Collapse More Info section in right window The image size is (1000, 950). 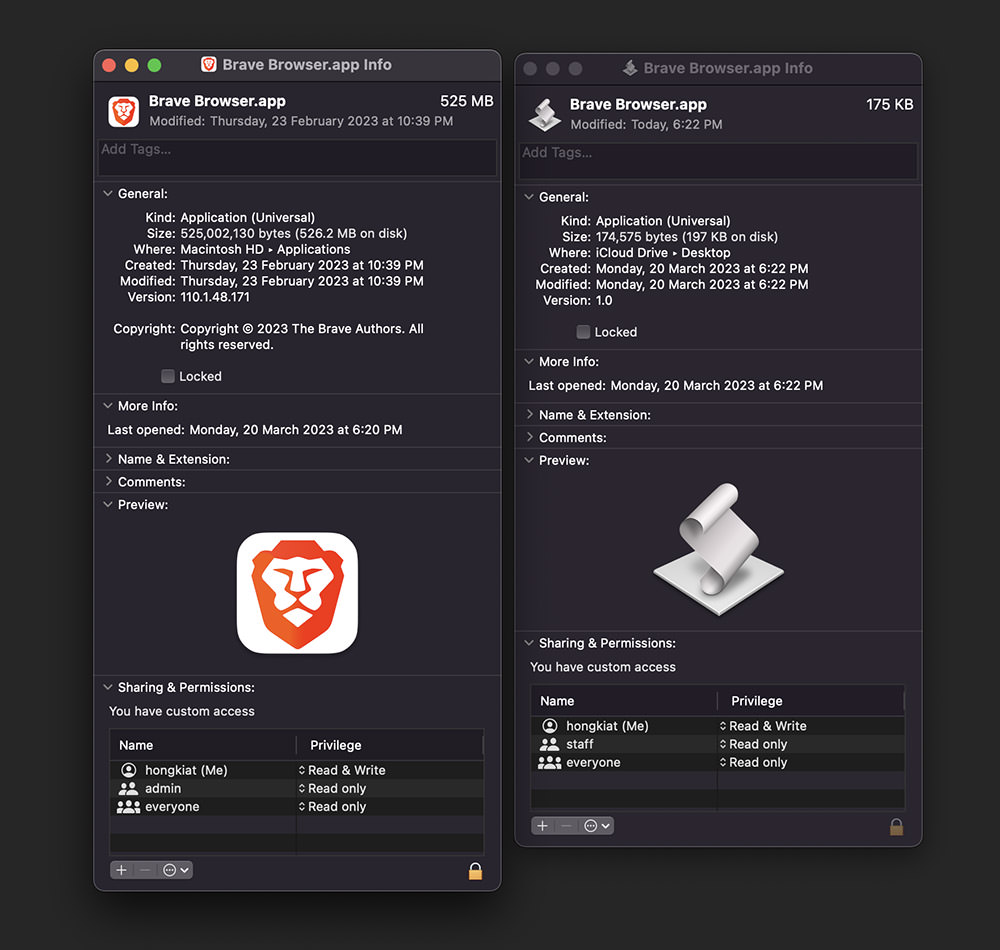coord(529,362)
